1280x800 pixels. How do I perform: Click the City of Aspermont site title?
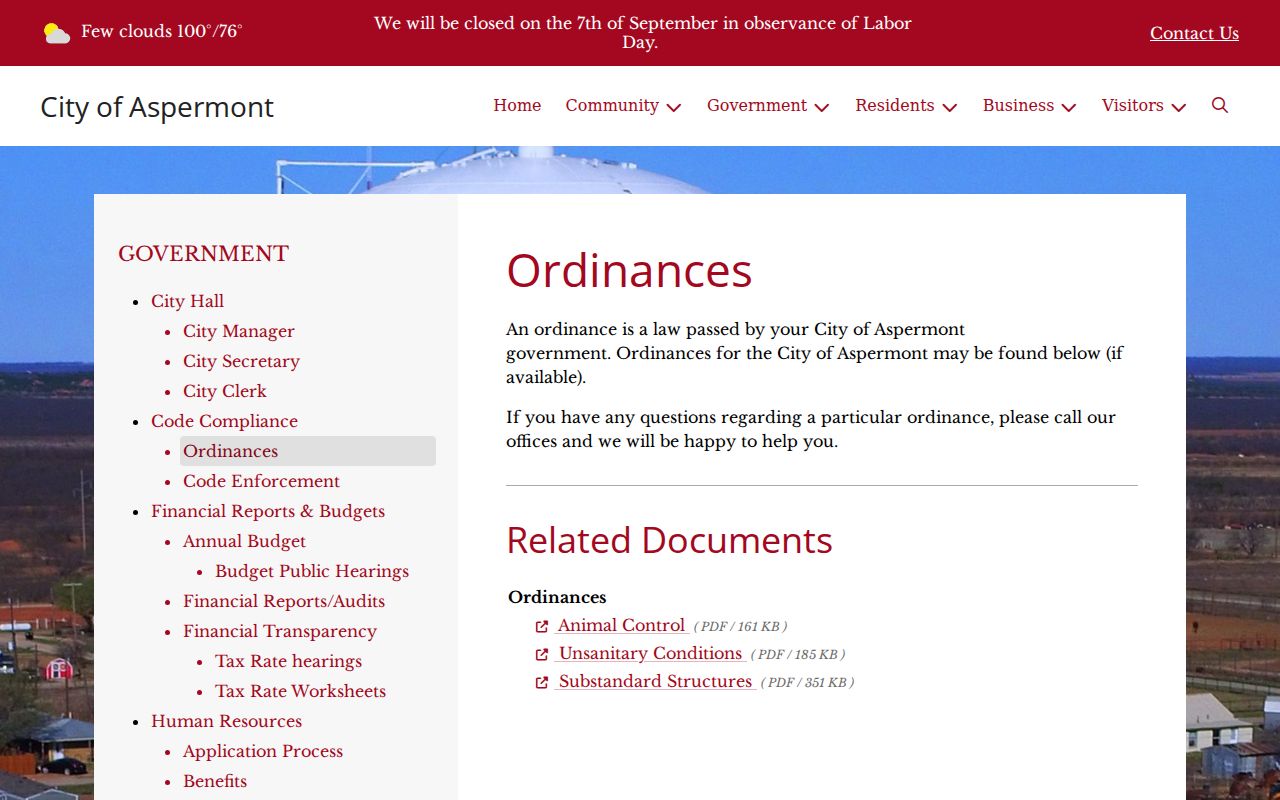[x=157, y=107]
